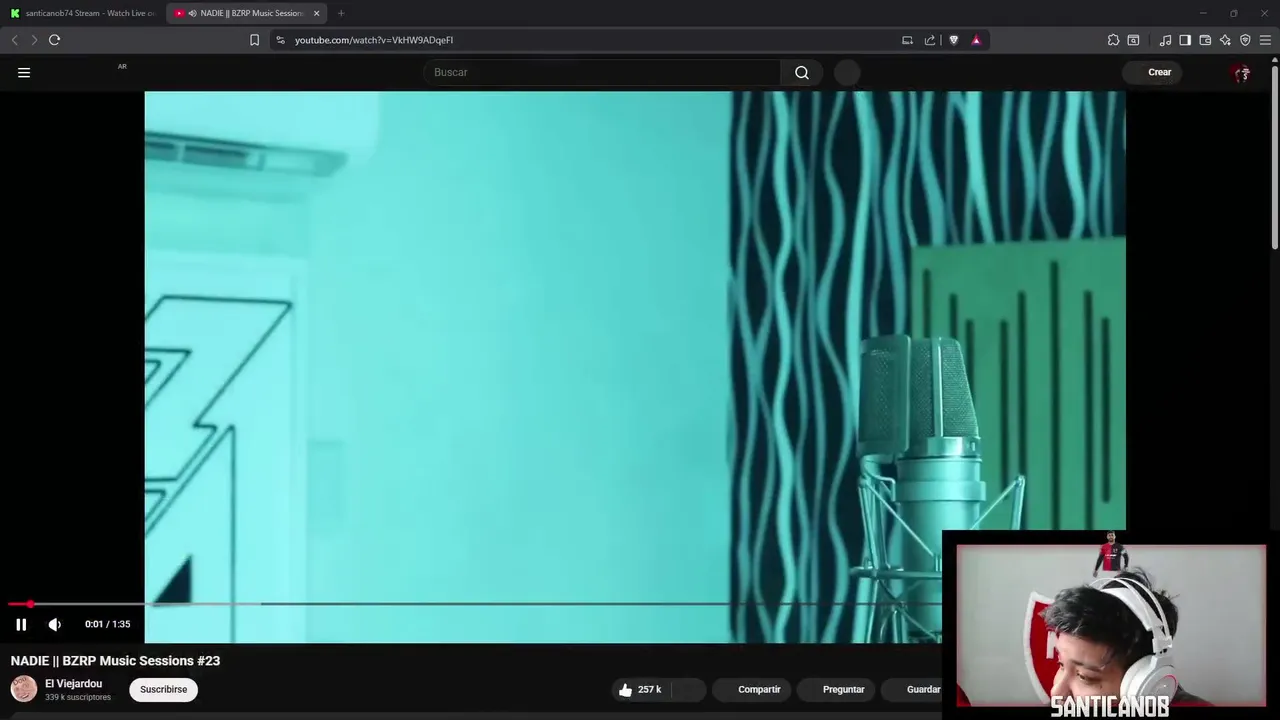This screenshot has width=1280, height=720.
Task: Switch to the santicanob74 Stream tab
Action: (82, 13)
